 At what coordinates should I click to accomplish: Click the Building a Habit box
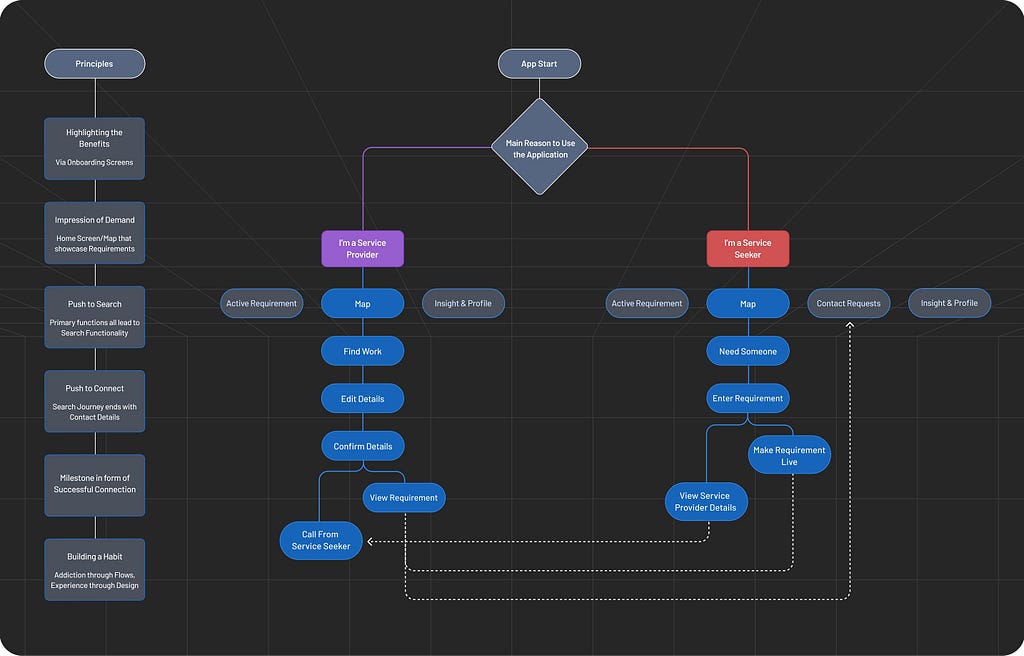pos(95,570)
